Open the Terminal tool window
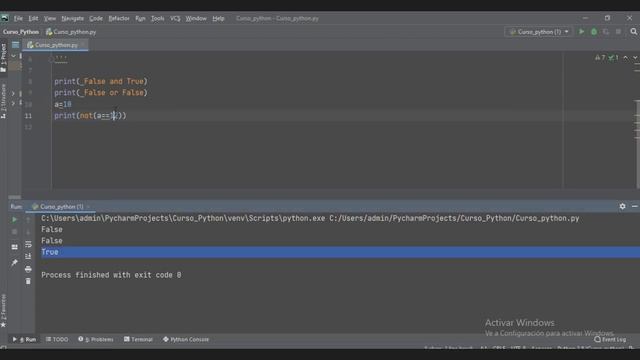Image resolution: width=640 pixels, height=360 pixels. pos(138,339)
